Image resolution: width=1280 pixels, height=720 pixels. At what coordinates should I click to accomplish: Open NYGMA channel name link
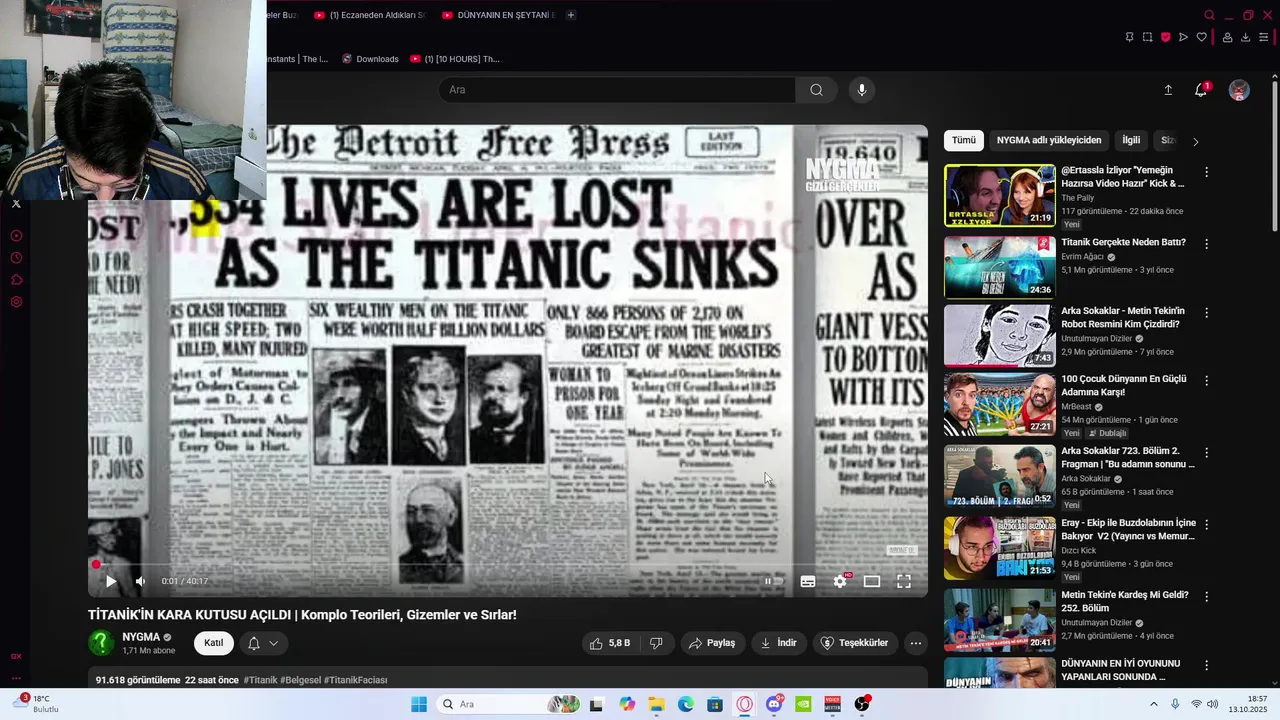click(141, 637)
